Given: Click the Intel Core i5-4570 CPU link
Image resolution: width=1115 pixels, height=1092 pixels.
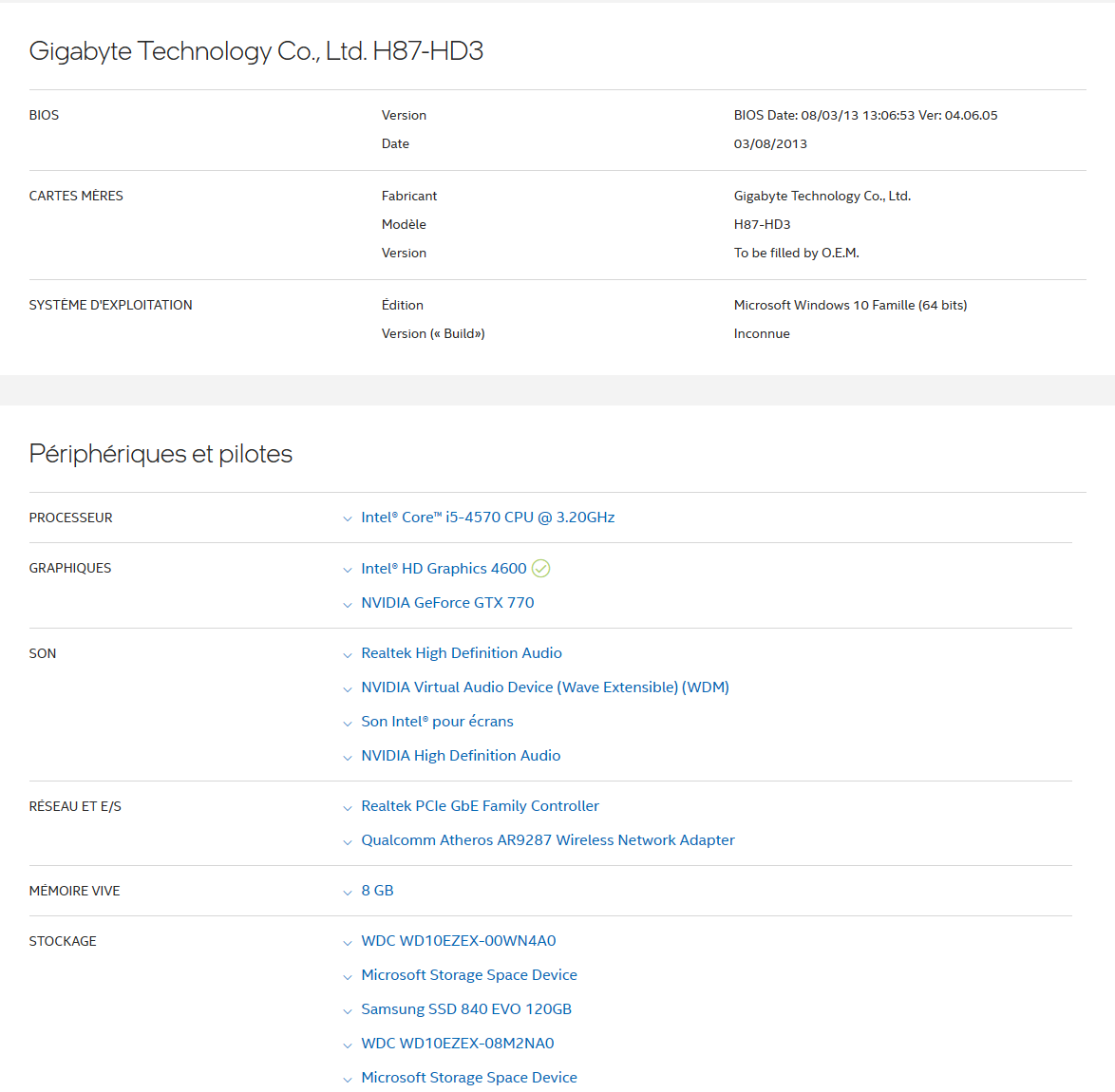Looking at the screenshot, I should click(488, 518).
